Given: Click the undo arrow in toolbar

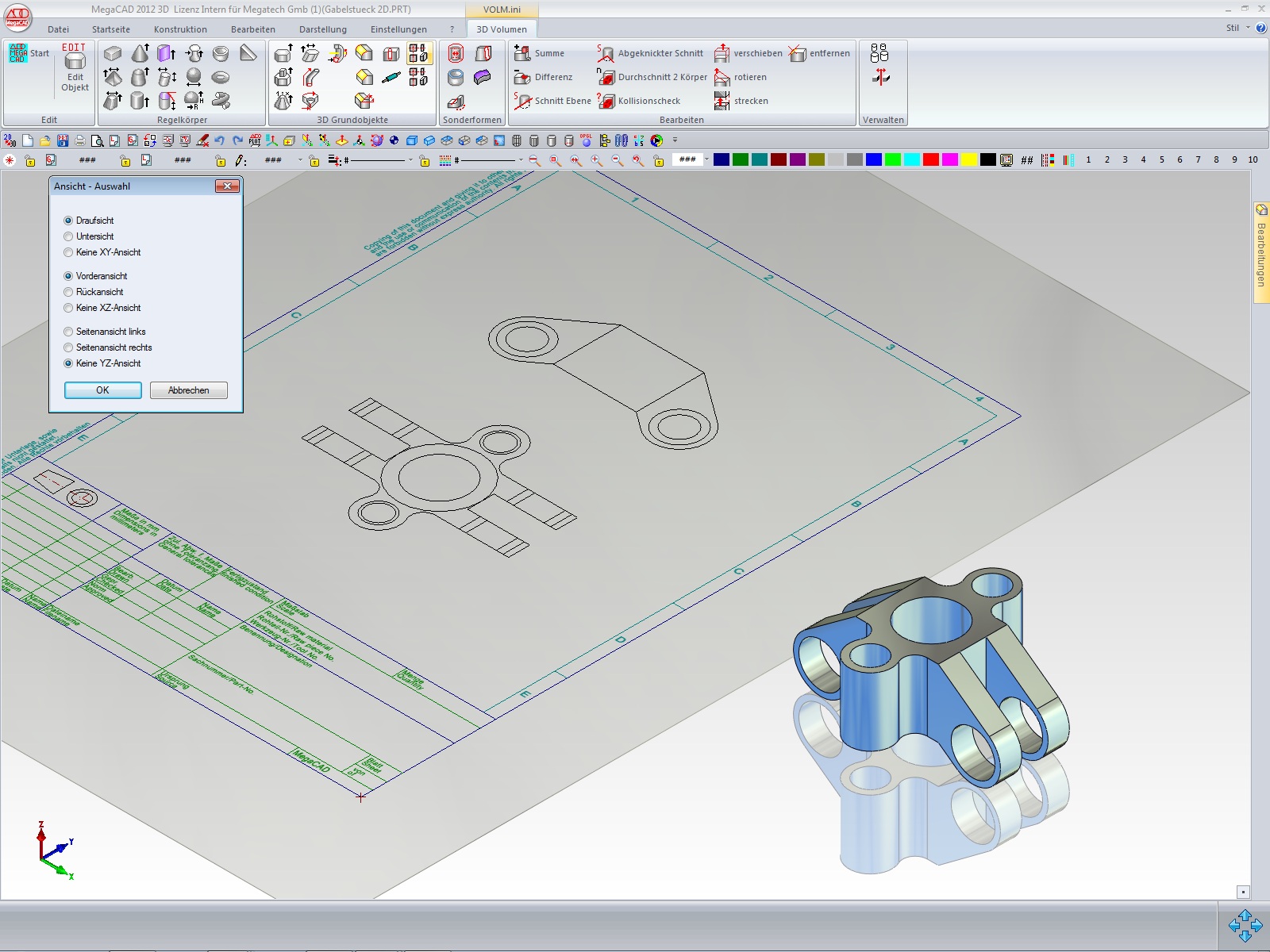Looking at the screenshot, I should click(220, 140).
